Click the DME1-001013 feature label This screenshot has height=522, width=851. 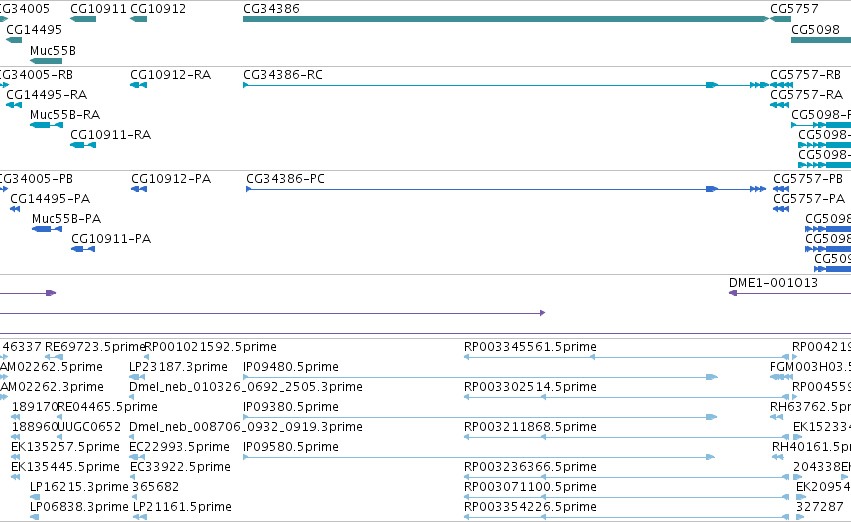[773, 283]
